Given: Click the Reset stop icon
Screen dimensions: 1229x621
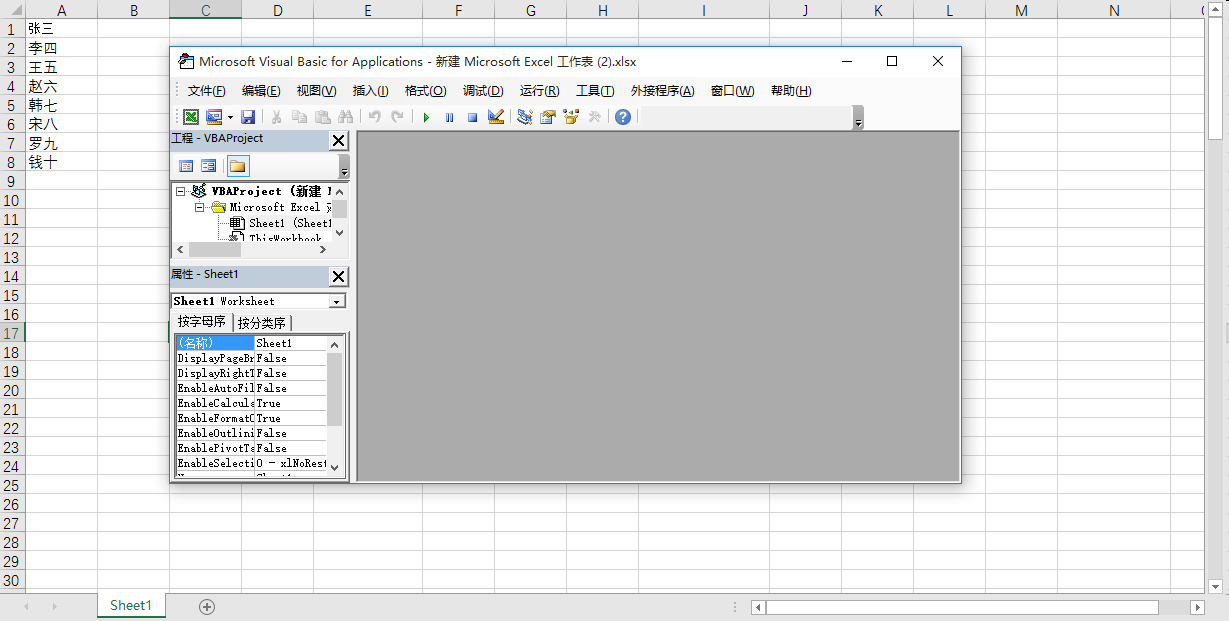Looking at the screenshot, I should (472, 117).
